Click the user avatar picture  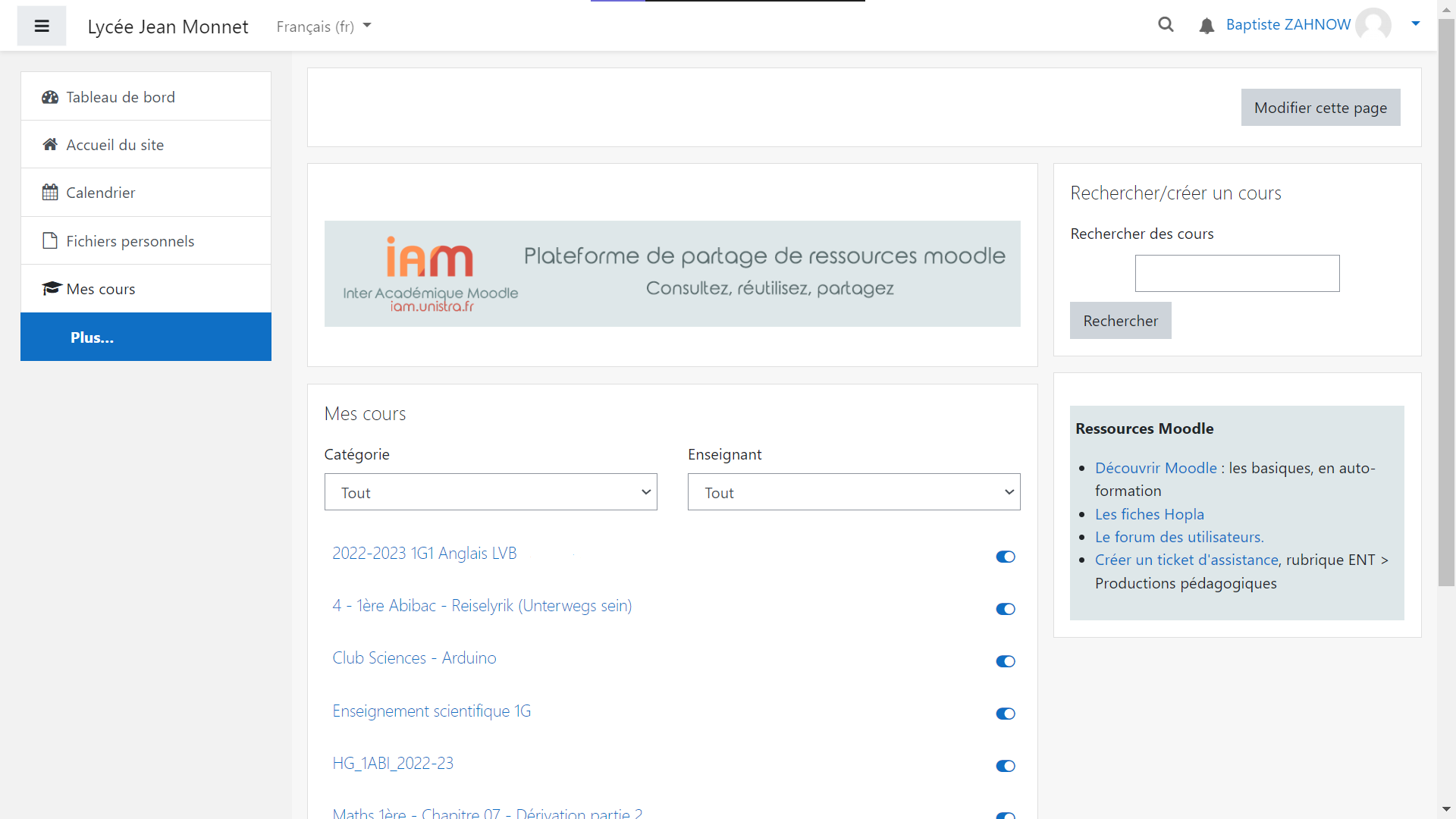click(1373, 25)
